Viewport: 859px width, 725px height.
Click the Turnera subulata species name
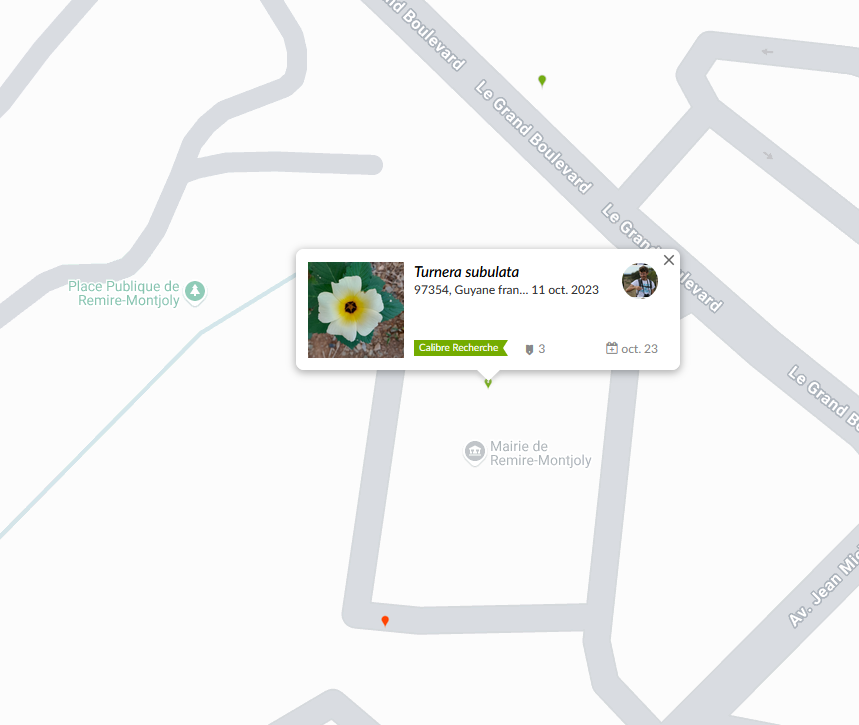[466, 272]
